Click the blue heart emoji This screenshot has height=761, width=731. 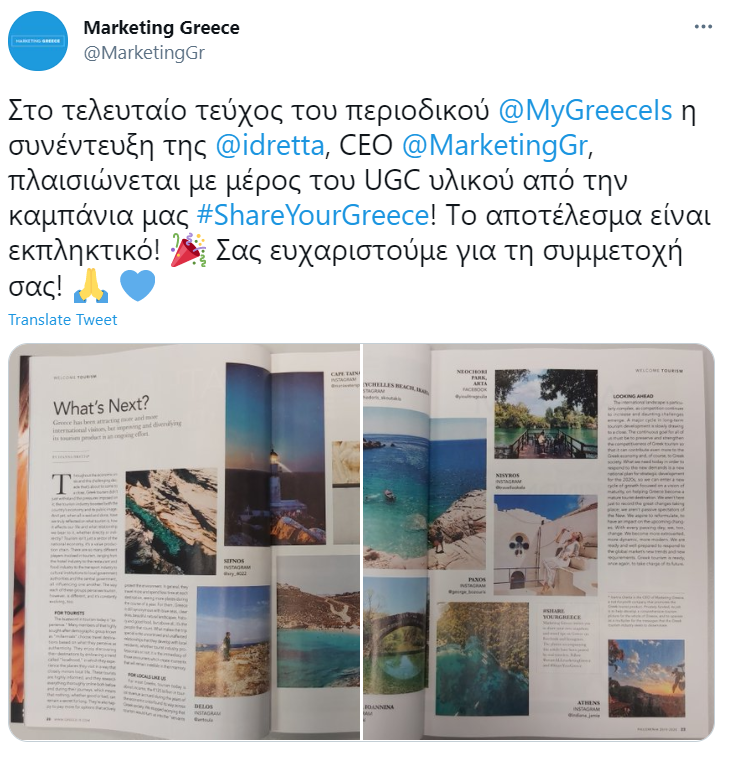pos(137,285)
